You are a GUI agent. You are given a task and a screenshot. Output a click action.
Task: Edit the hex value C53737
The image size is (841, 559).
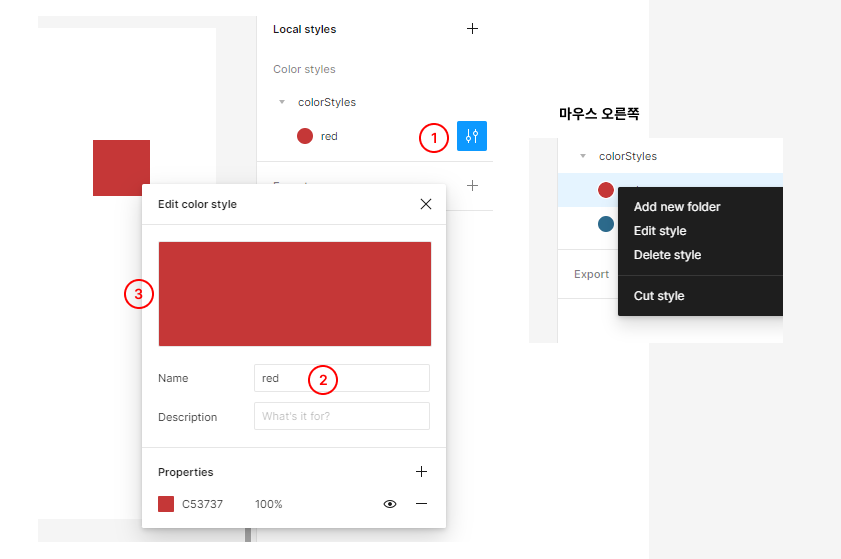(x=202, y=504)
